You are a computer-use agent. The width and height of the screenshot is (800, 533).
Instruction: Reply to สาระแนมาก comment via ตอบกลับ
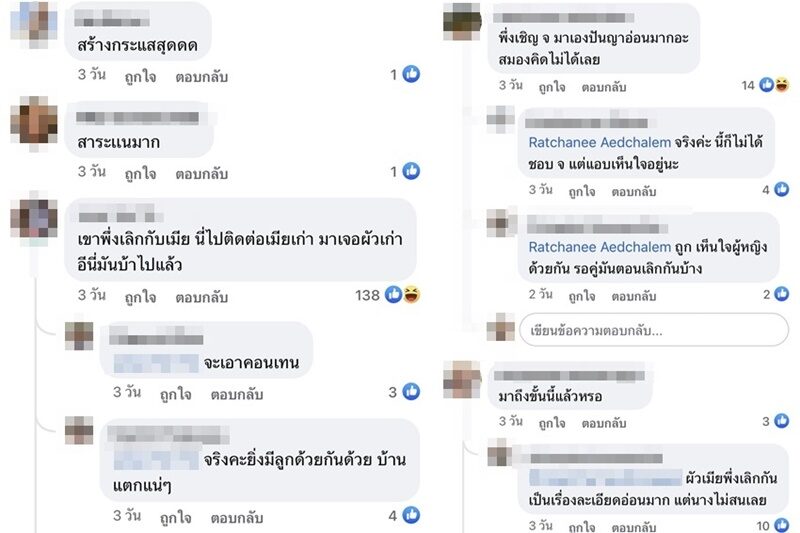pyautogui.click(x=202, y=173)
